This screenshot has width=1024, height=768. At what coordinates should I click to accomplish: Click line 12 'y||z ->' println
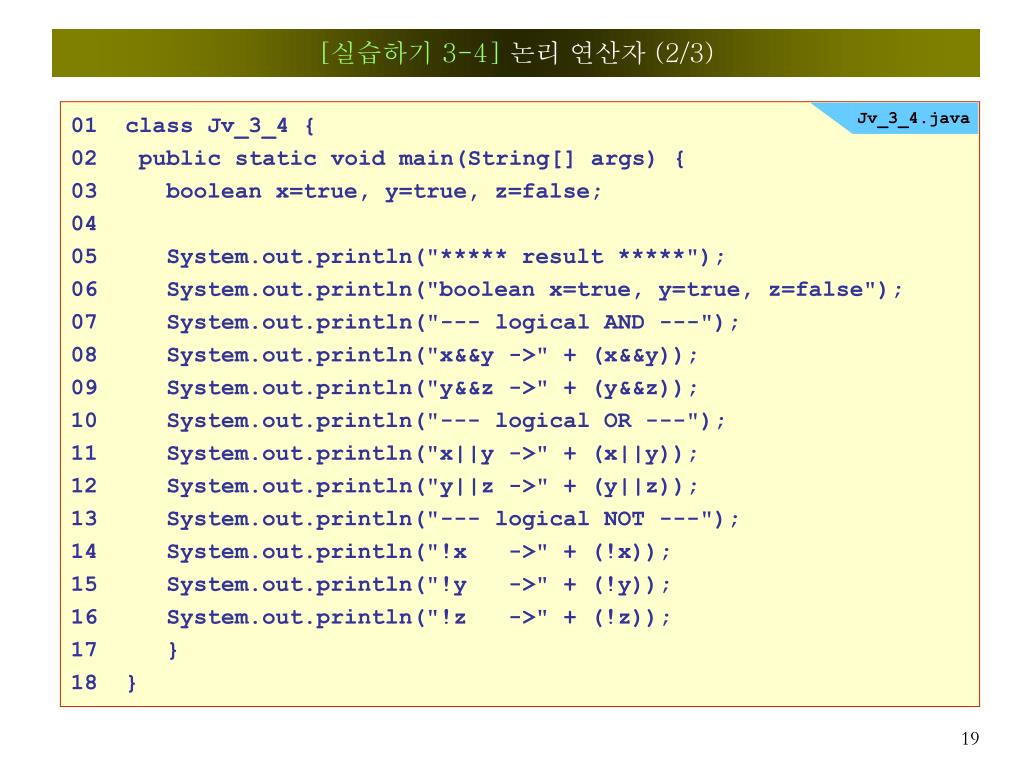click(432, 486)
